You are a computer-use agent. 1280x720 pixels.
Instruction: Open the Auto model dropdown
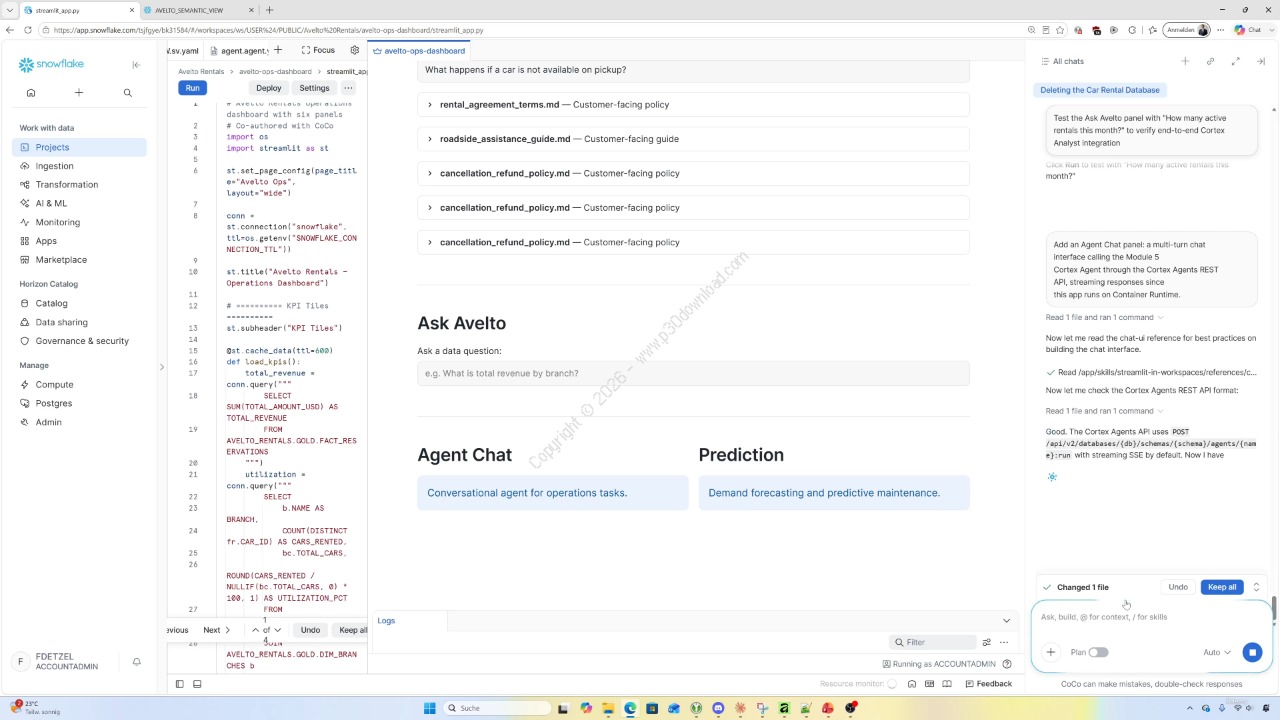click(x=1217, y=652)
